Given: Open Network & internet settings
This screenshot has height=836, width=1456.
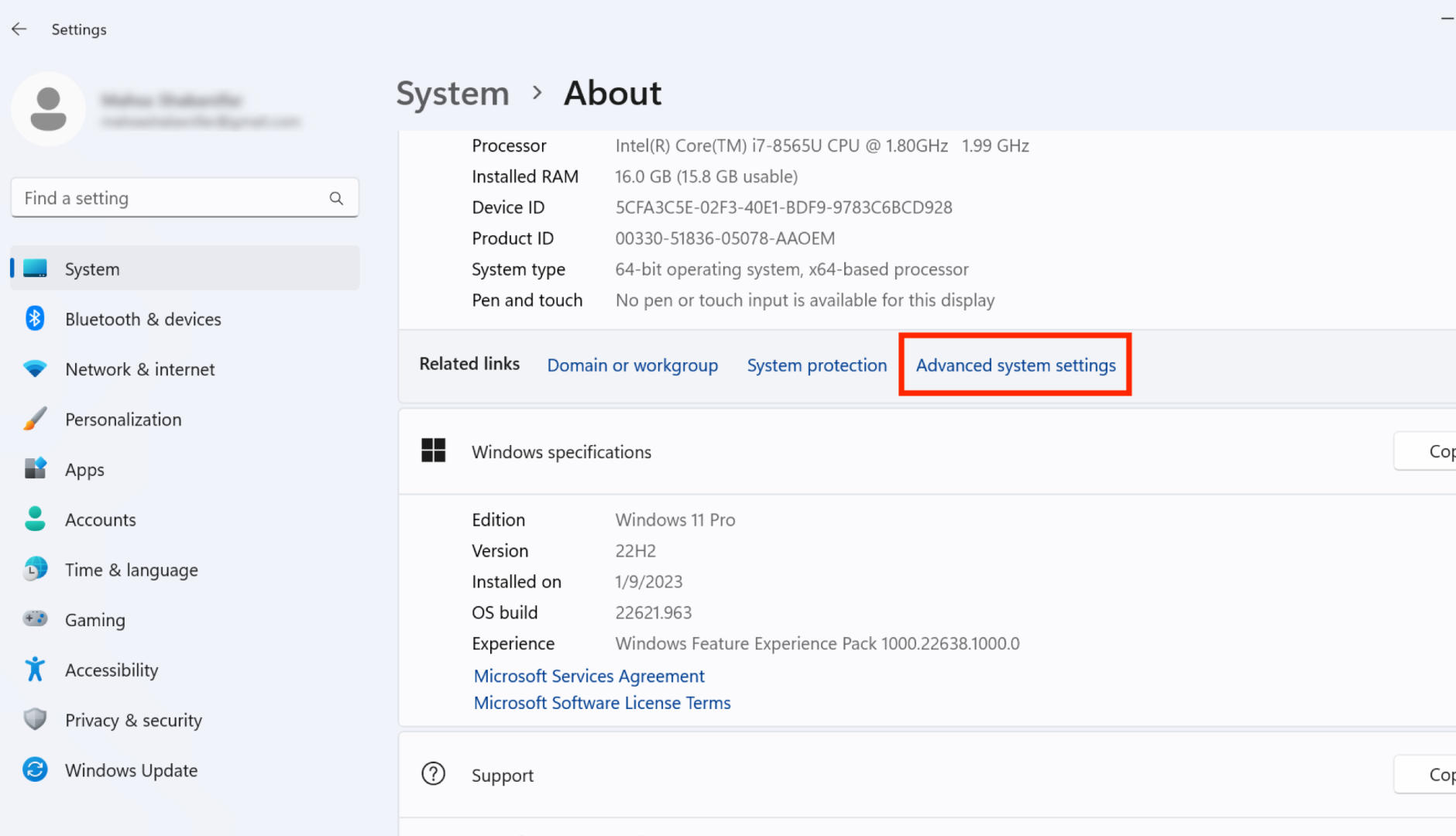Looking at the screenshot, I should click(x=139, y=369).
